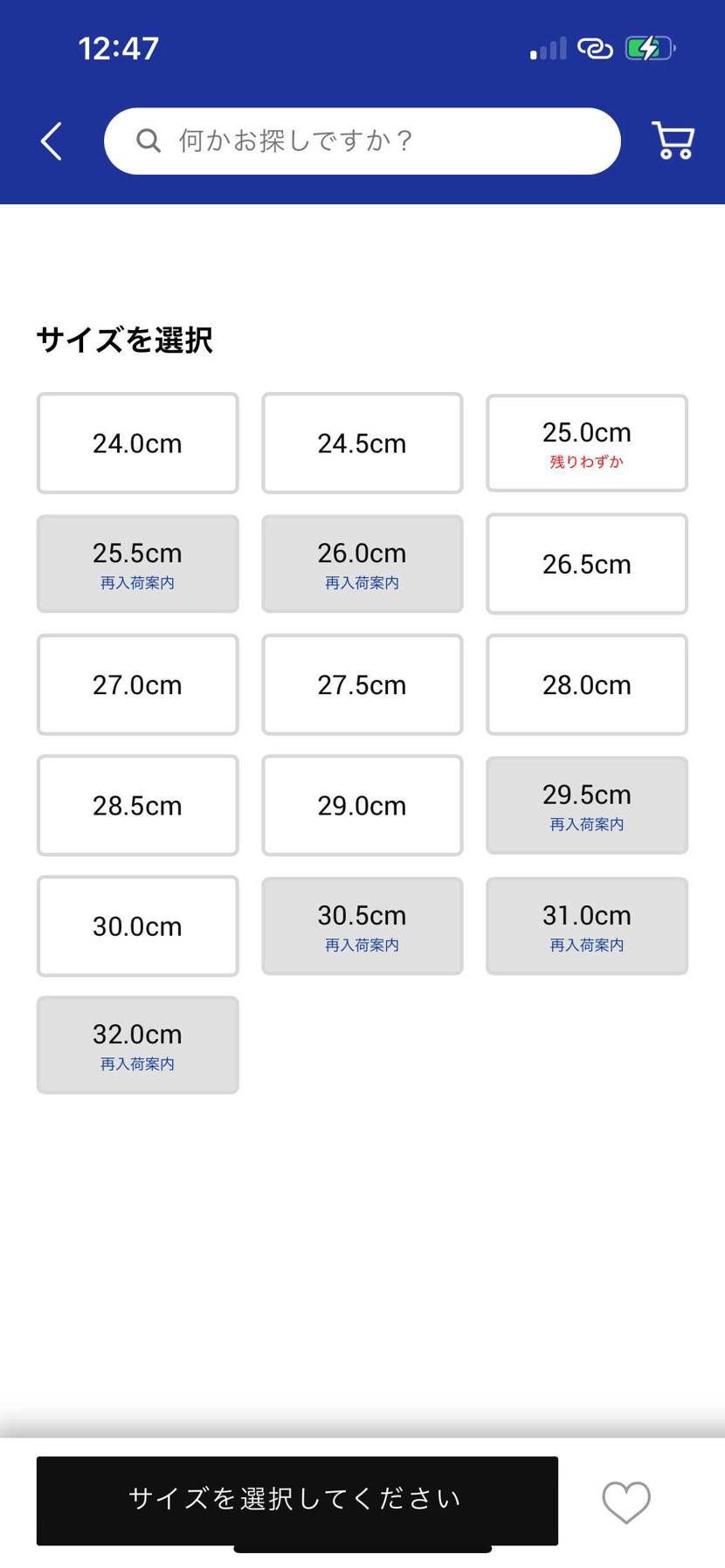This screenshot has height=1568, width=725.
Task: Tap the personal hotspot link icon
Action: 595,48
